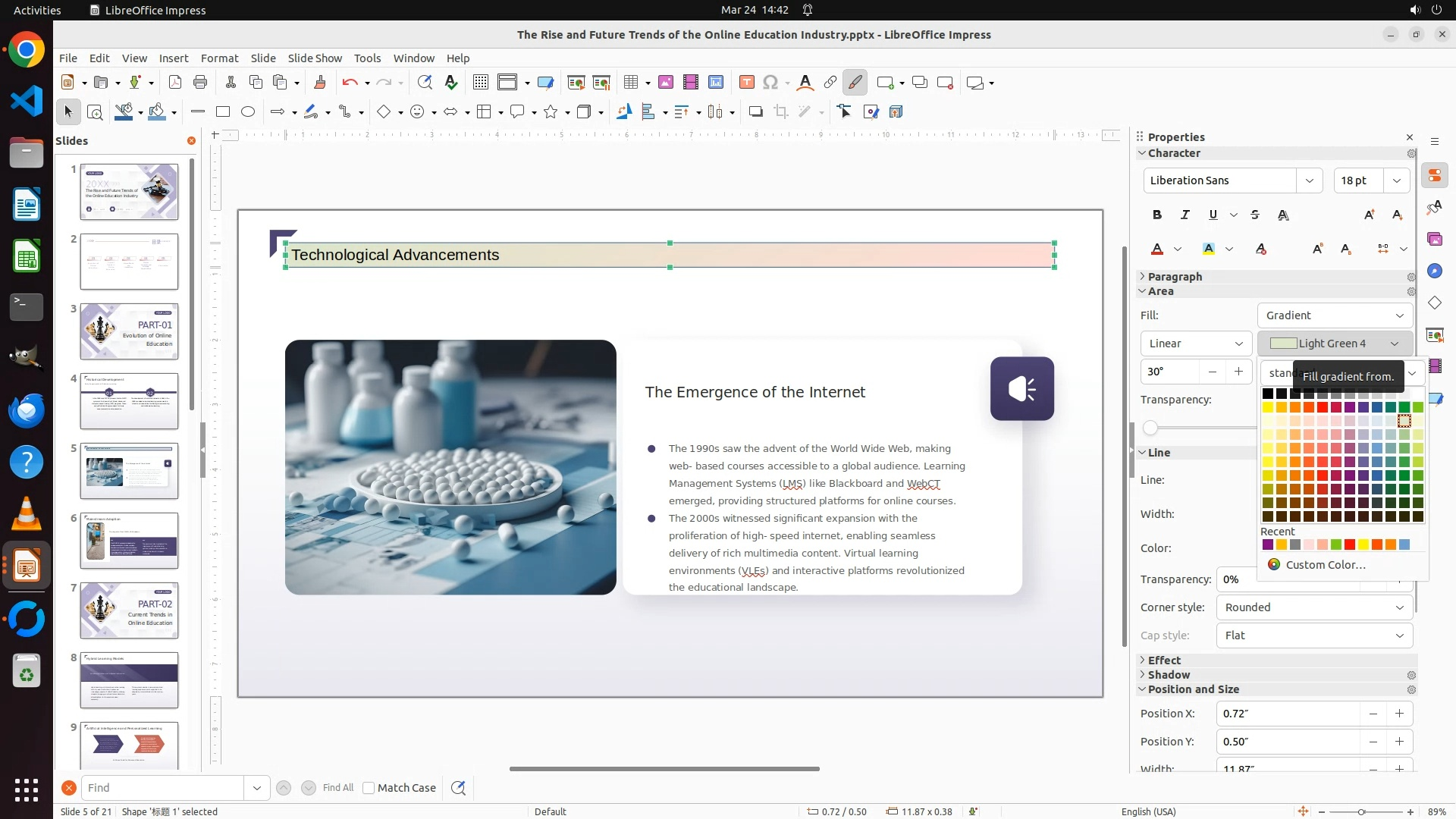
Task: Open the Format menu
Action: (x=219, y=58)
